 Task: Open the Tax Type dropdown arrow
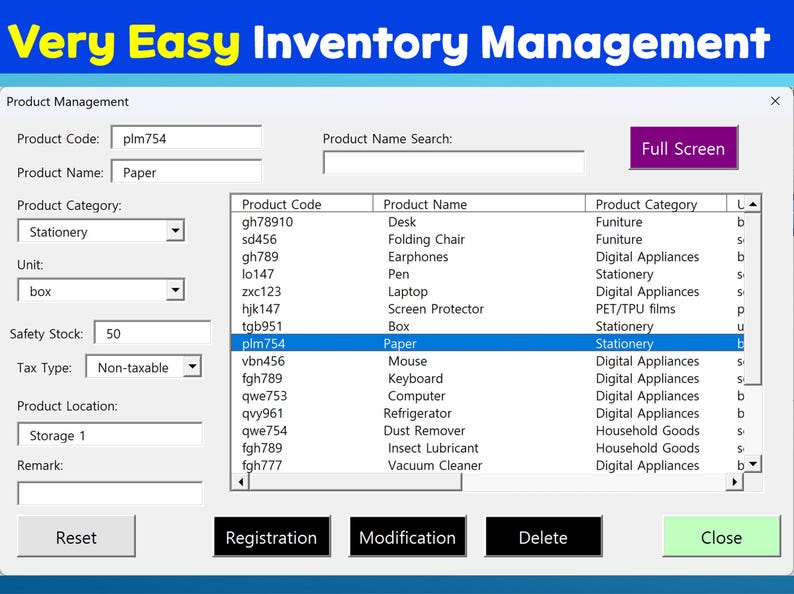[192, 367]
